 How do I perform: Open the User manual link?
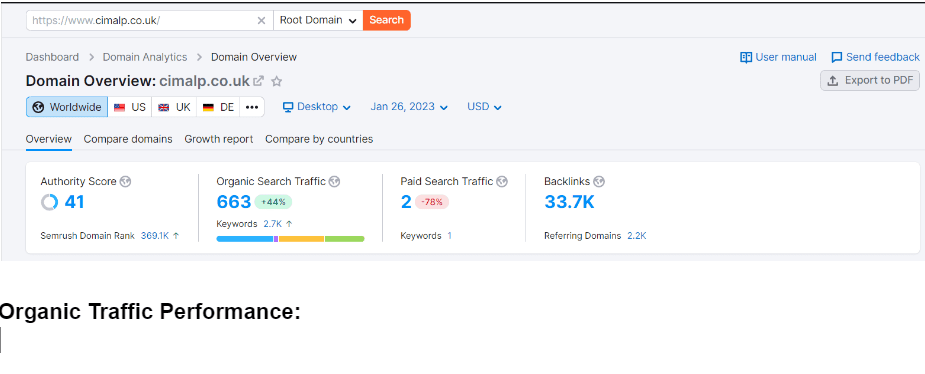tap(778, 57)
